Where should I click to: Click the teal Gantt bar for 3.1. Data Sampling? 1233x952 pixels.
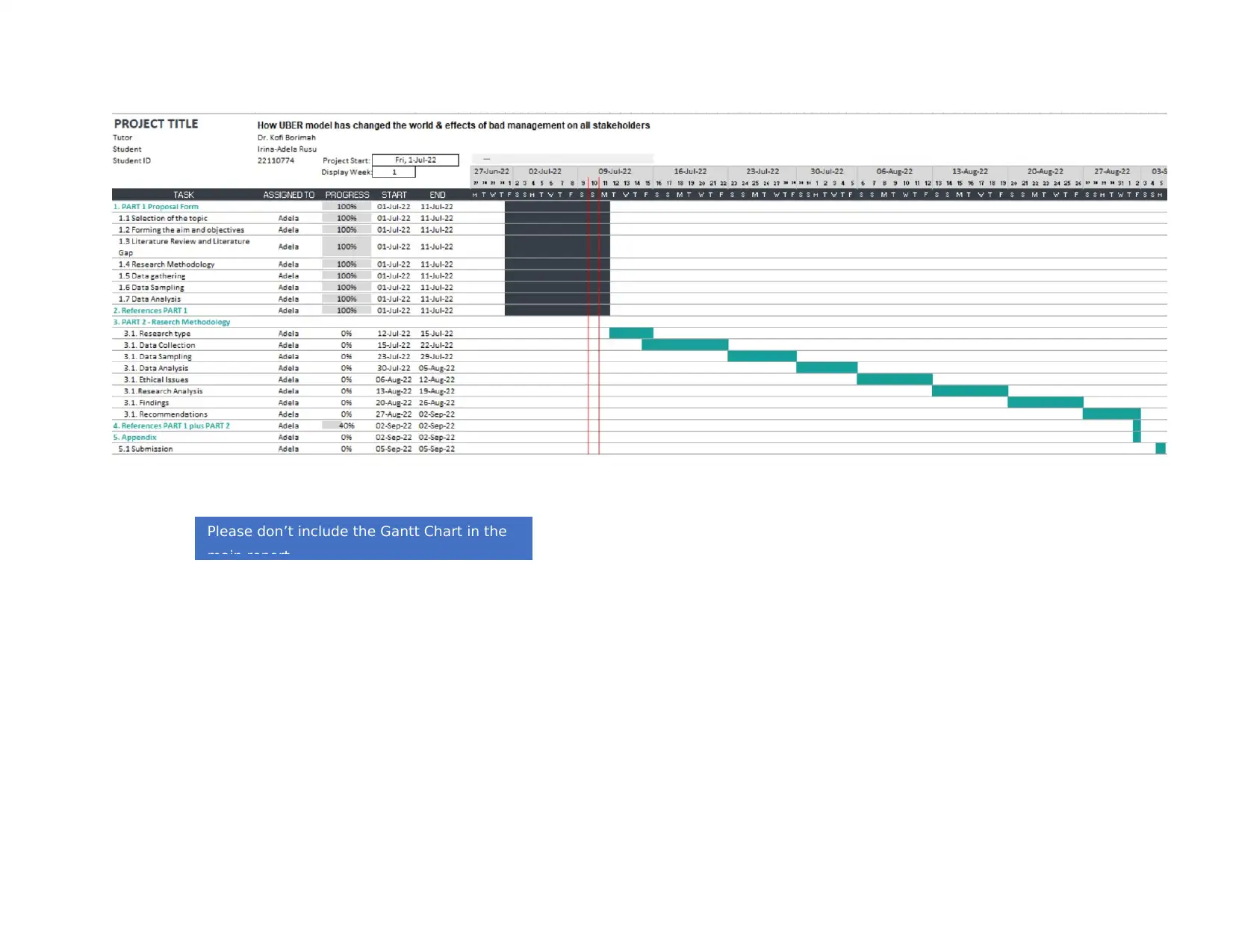pyautogui.click(x=763, y=356)
